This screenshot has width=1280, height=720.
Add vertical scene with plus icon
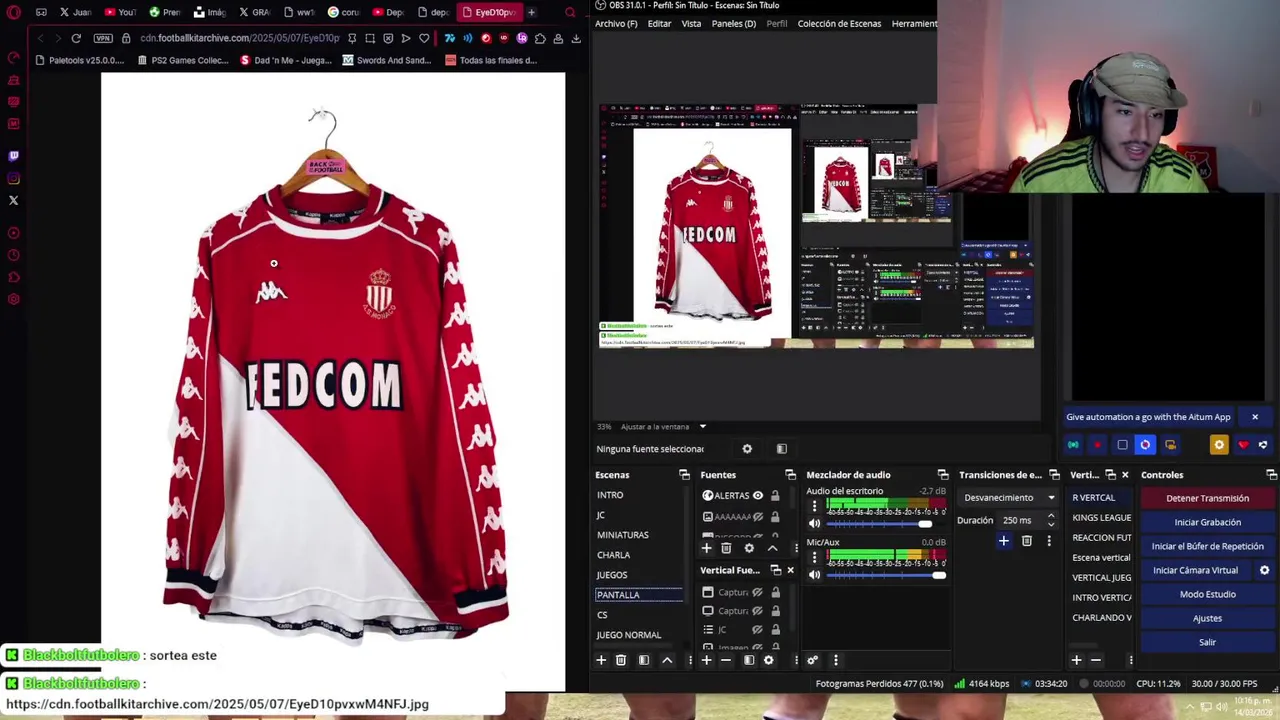pos(1076,660)
